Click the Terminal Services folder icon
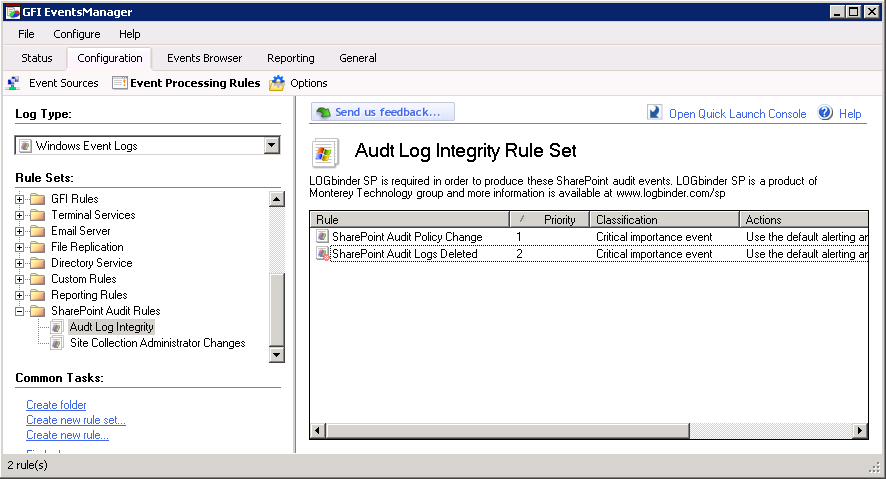Screen dimensions: 886x479 37,215
